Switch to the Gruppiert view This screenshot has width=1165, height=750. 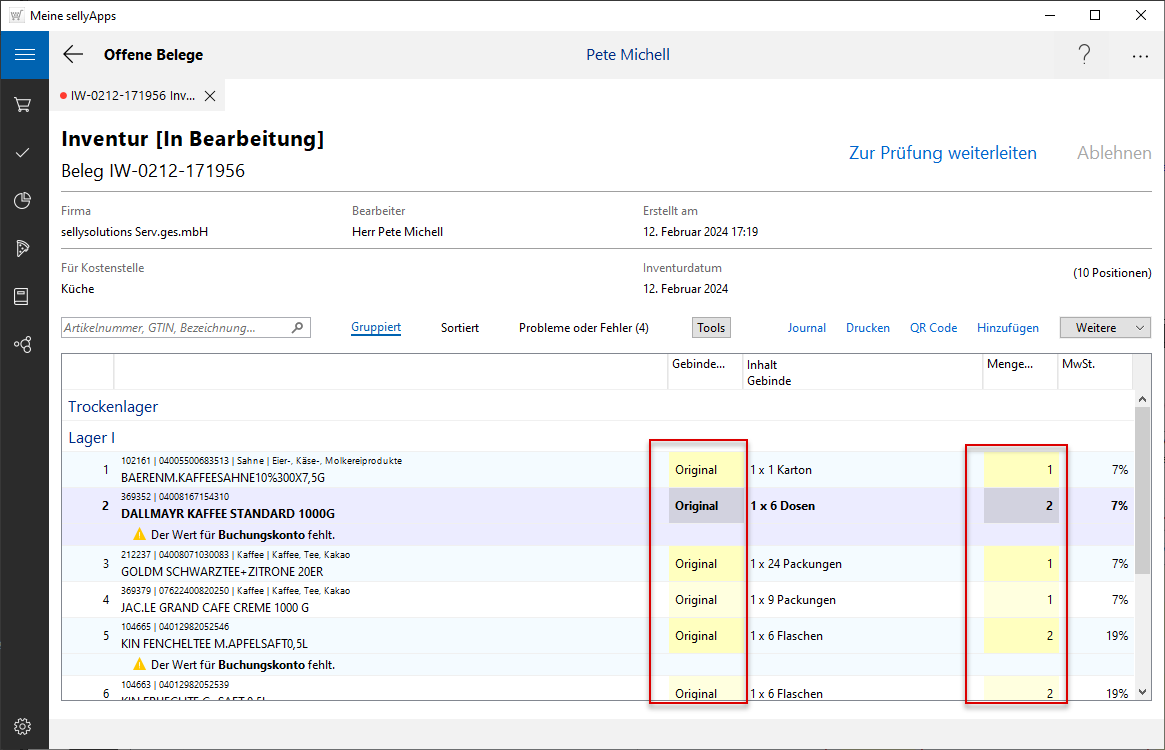[376, 328]
